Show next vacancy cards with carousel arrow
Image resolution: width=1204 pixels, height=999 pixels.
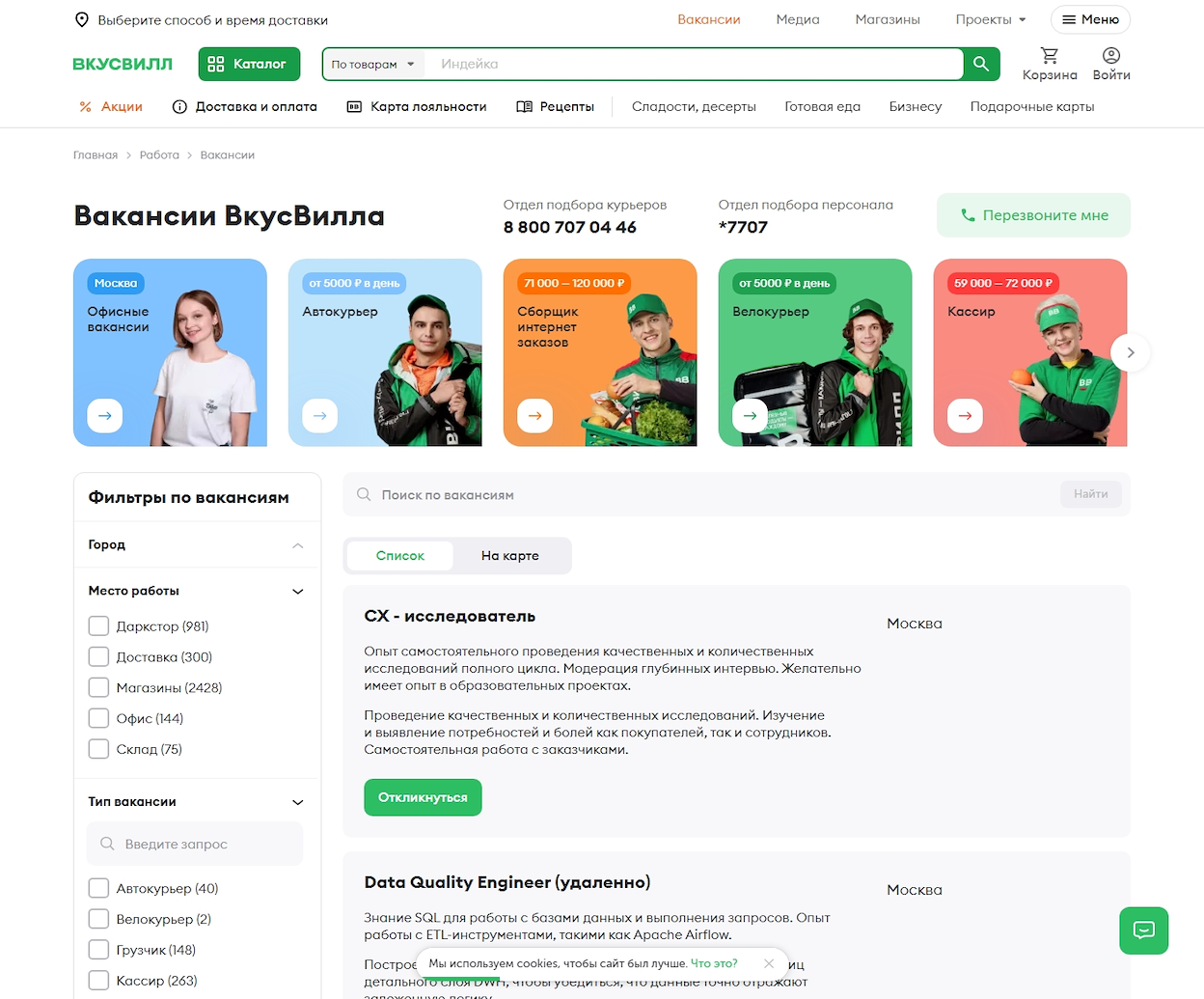[x=1131, y=352]
